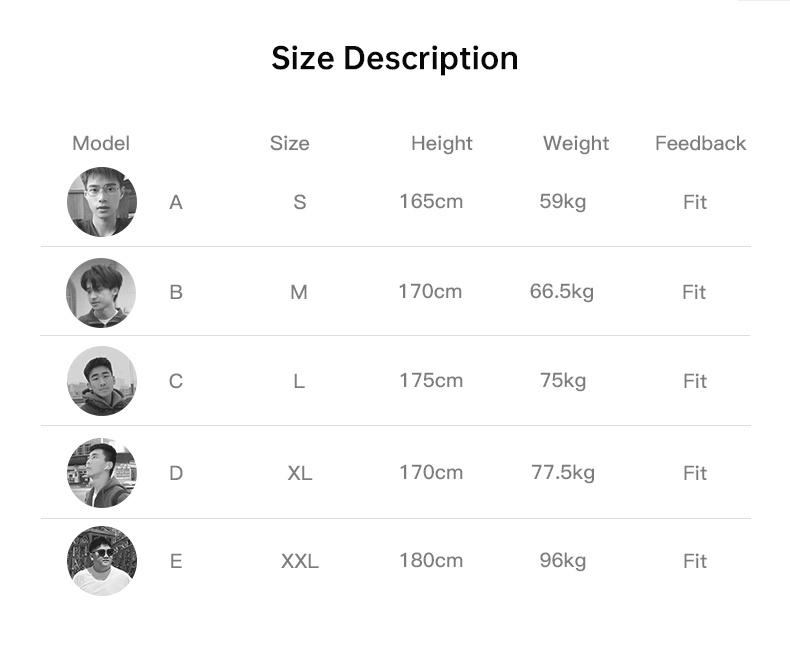Select the XL size cell
Viewport: 790px width, 659px height.
tap(300, 473)
